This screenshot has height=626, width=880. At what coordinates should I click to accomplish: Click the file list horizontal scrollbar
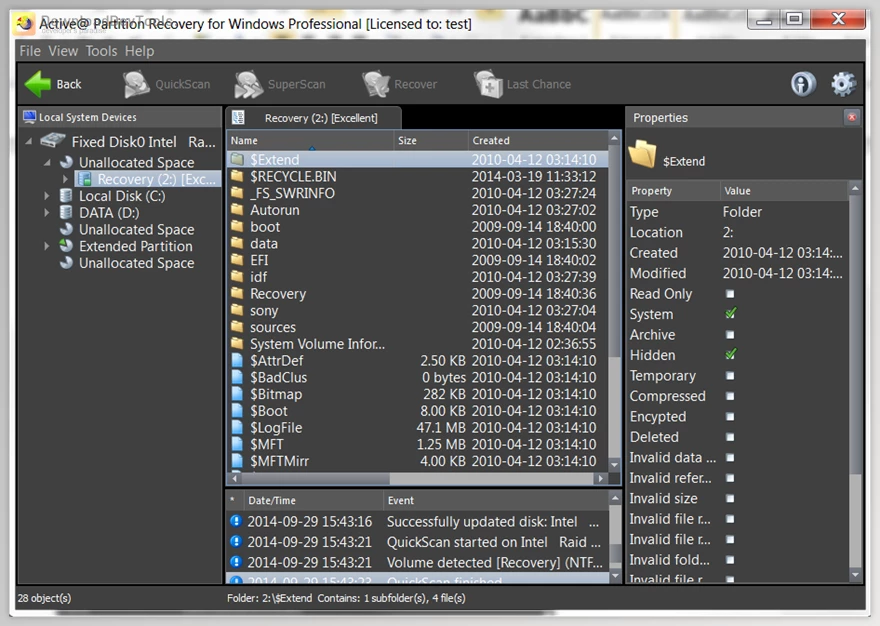pos(400,479)
